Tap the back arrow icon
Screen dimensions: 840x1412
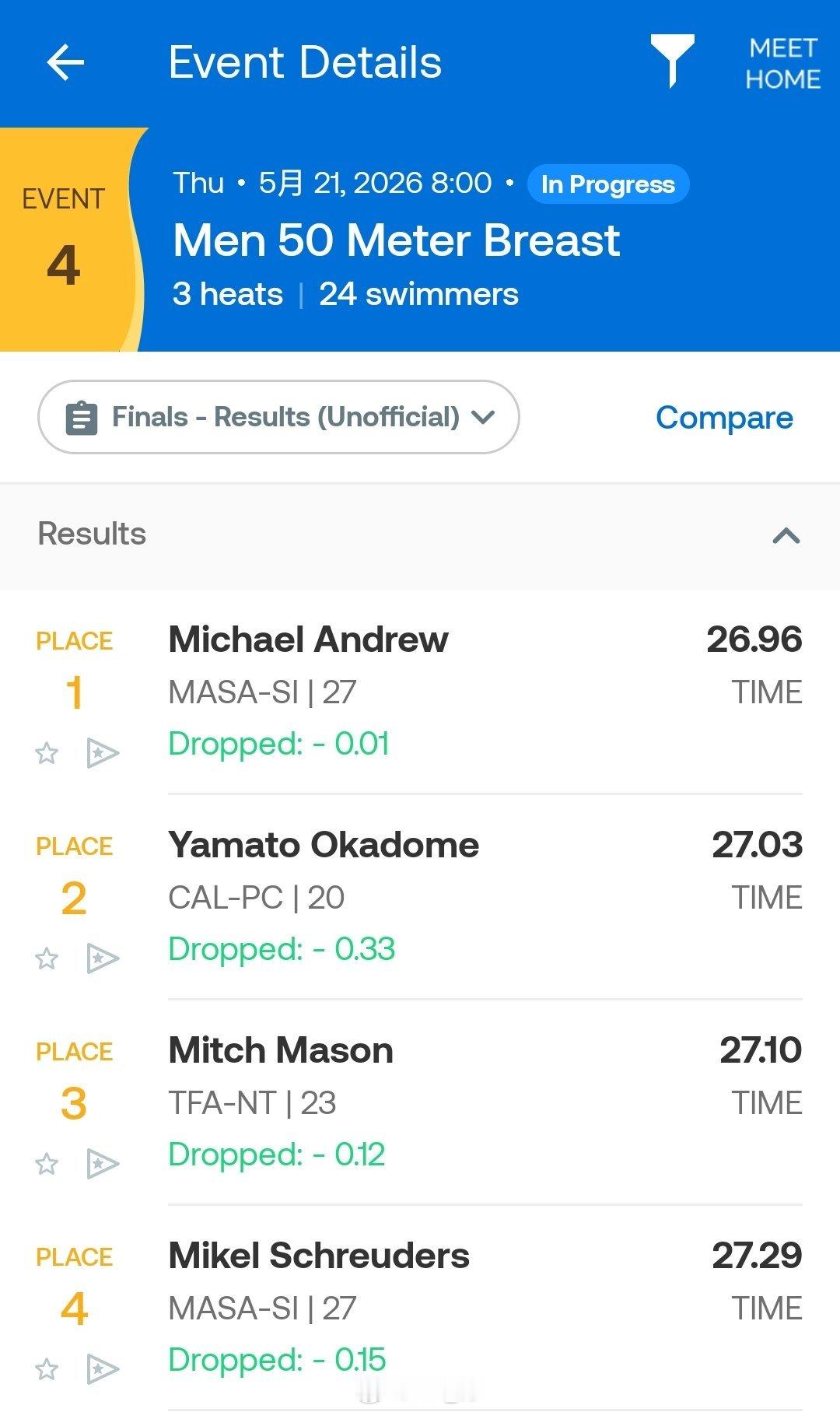[65, 62]
